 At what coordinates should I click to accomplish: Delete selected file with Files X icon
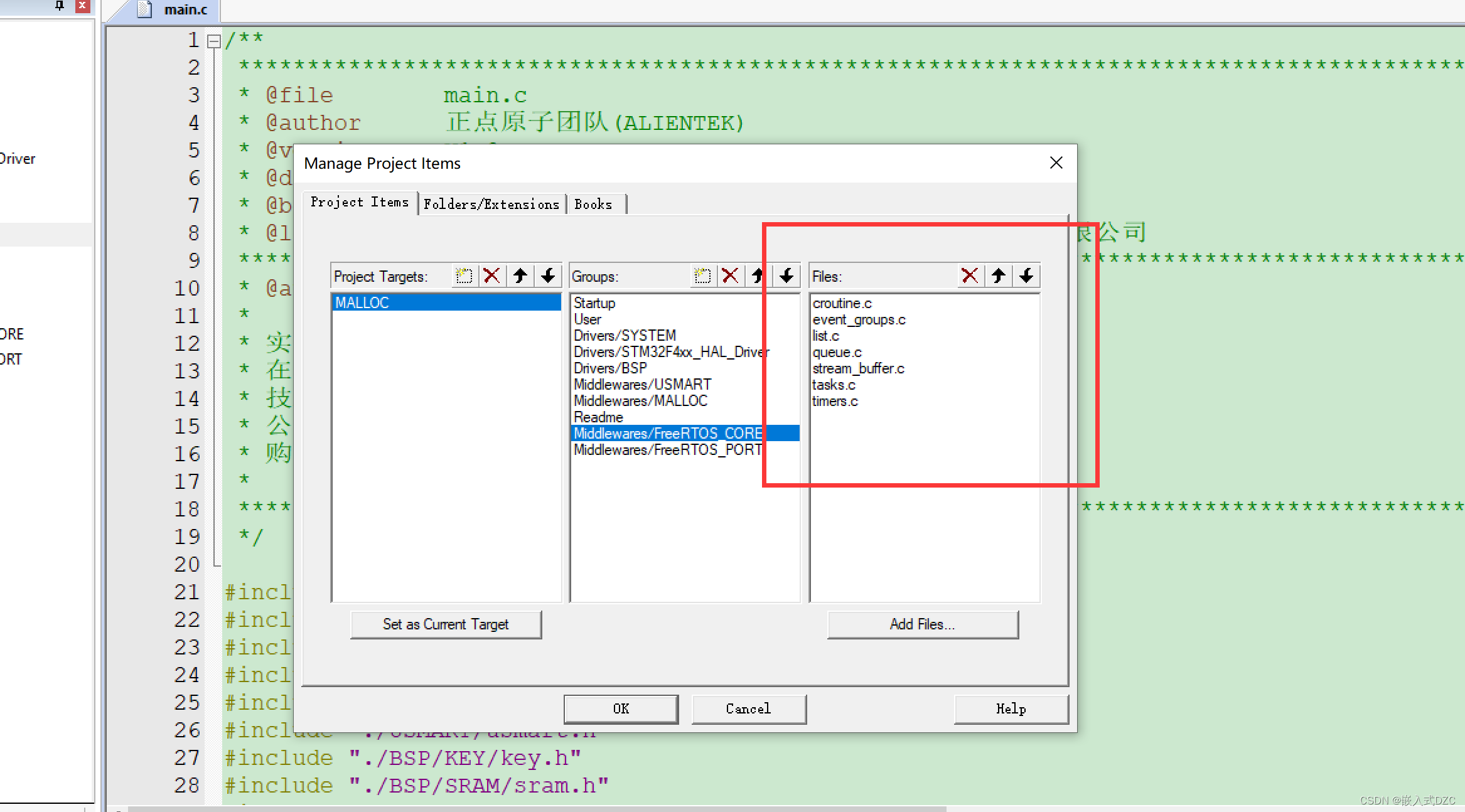[x=970, y=276]
